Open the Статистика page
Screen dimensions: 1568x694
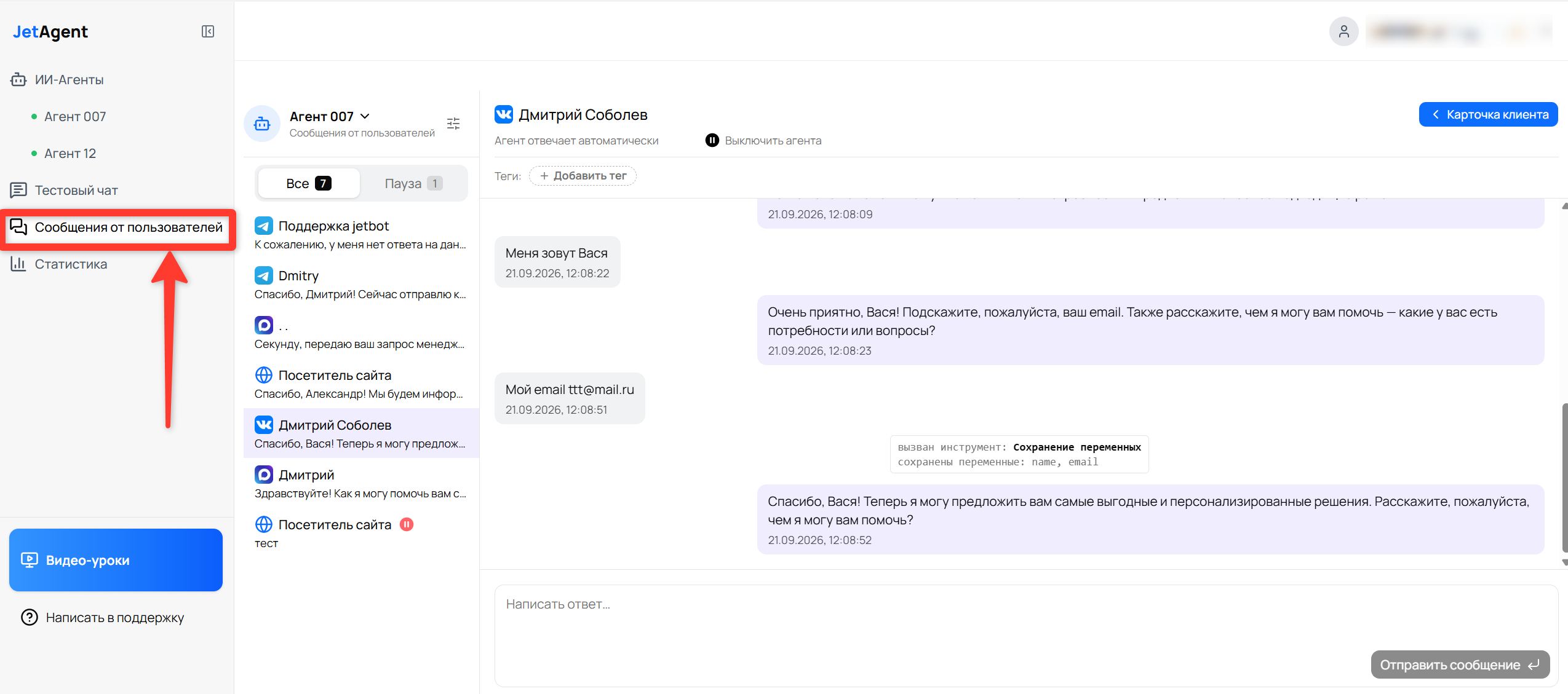tap(71, 264)
